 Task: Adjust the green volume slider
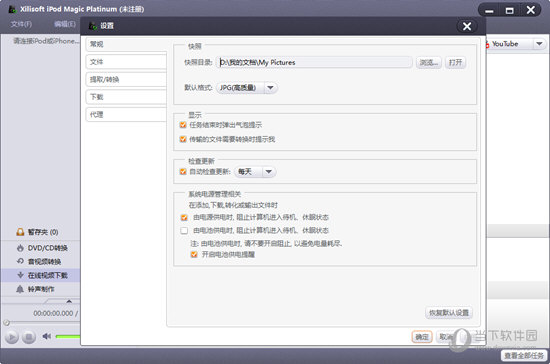(68, 337)
